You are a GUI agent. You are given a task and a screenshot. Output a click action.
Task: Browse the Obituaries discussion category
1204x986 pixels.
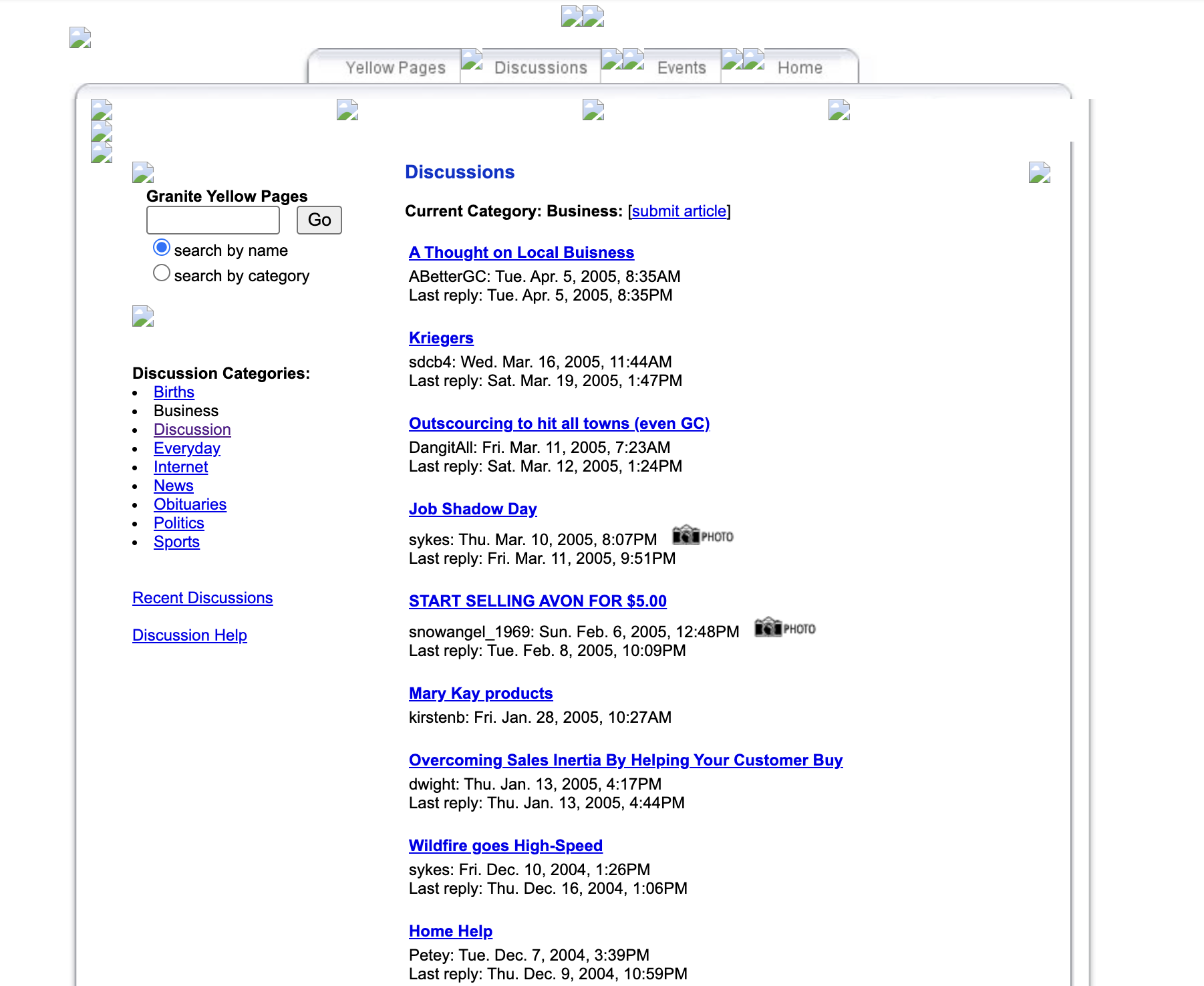point(190,504)
